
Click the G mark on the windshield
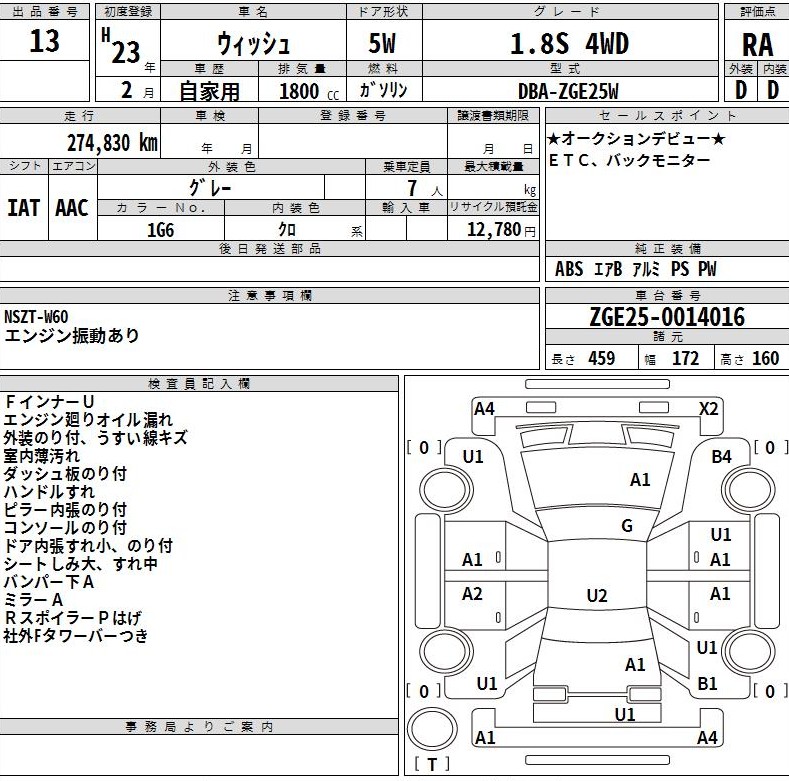(627, 526)
